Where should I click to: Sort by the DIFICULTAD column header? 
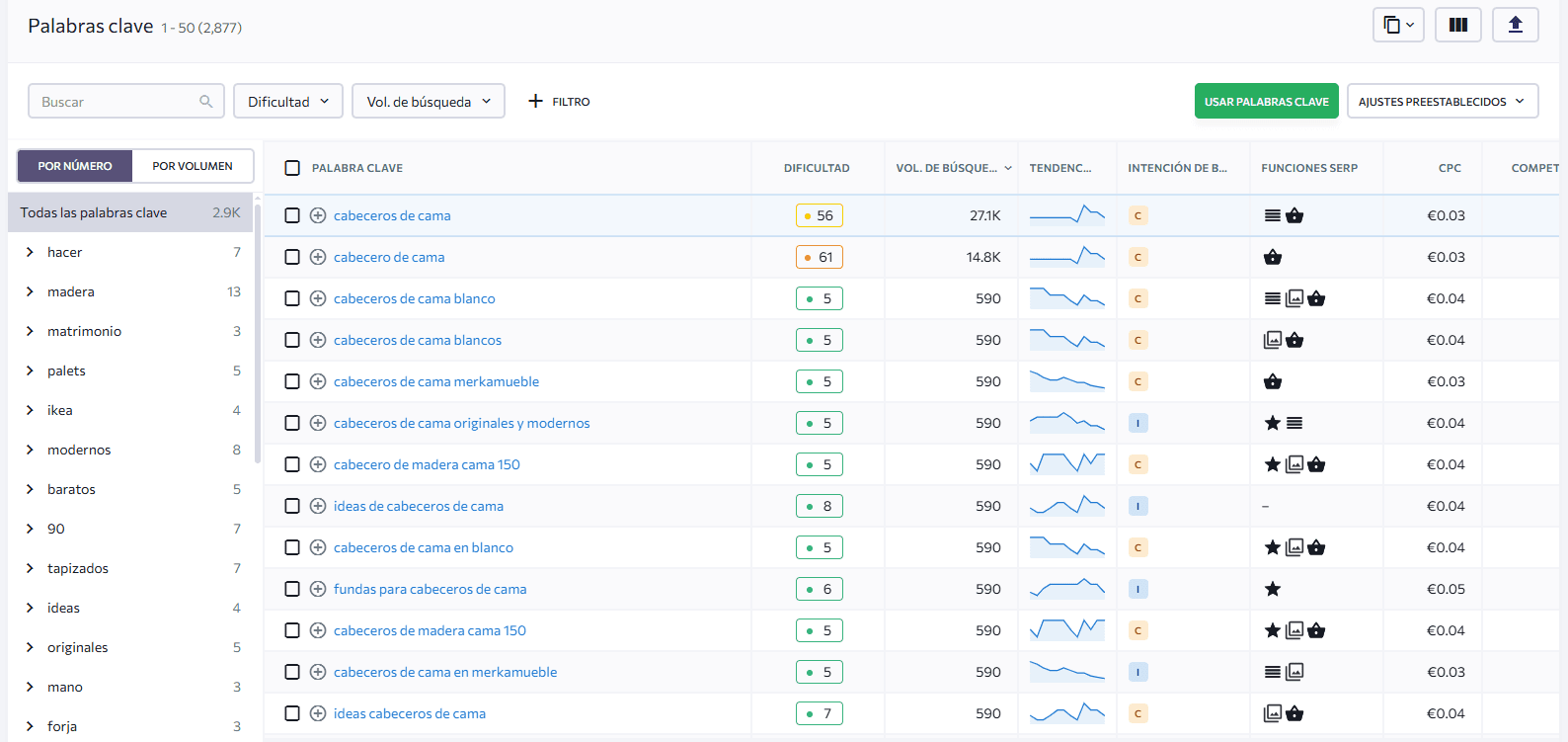(817, 168)
